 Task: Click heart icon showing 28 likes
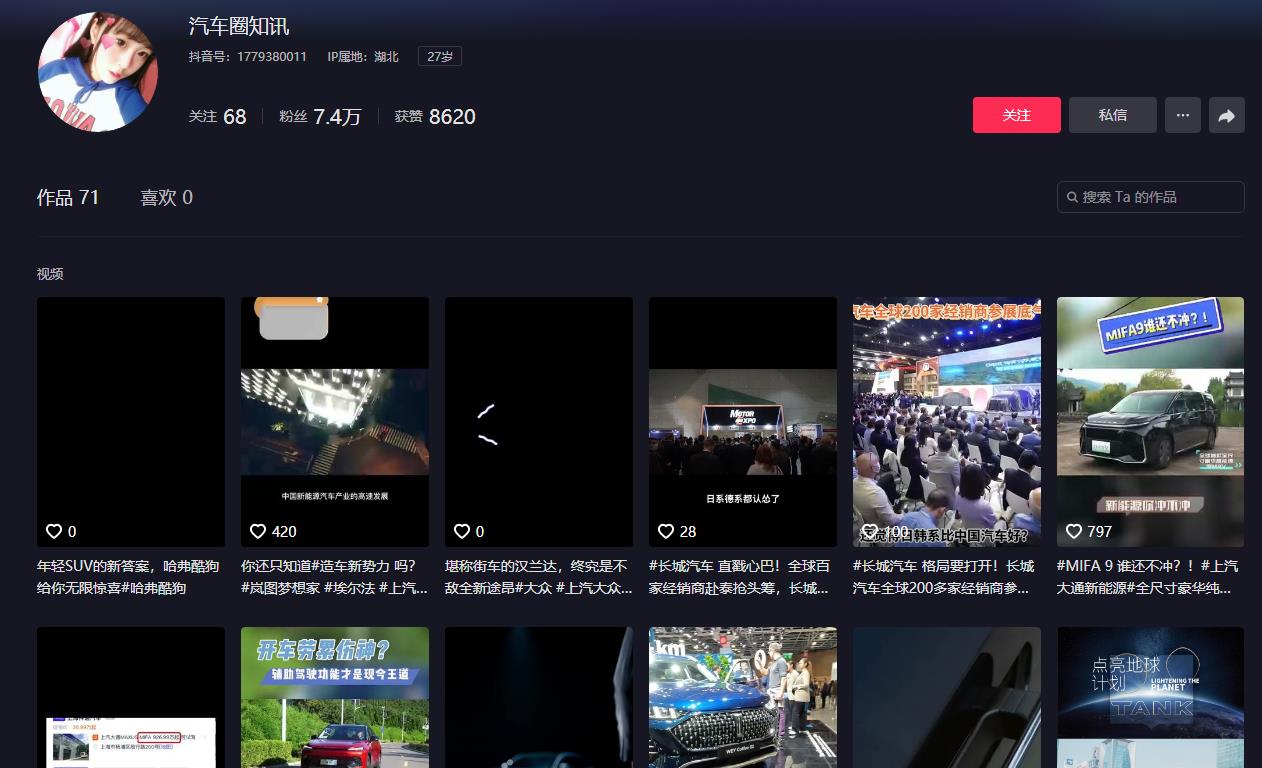[x=666, y=531]
